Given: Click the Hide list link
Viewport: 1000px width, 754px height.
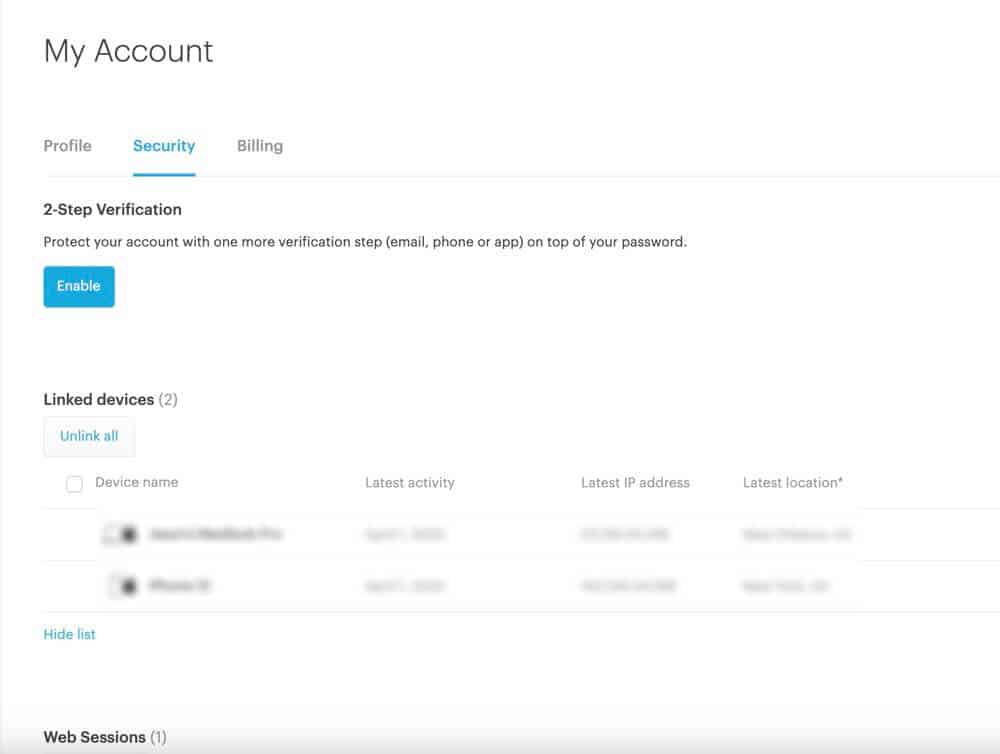Looking at the screenshot, I should (x=70, y=634).
